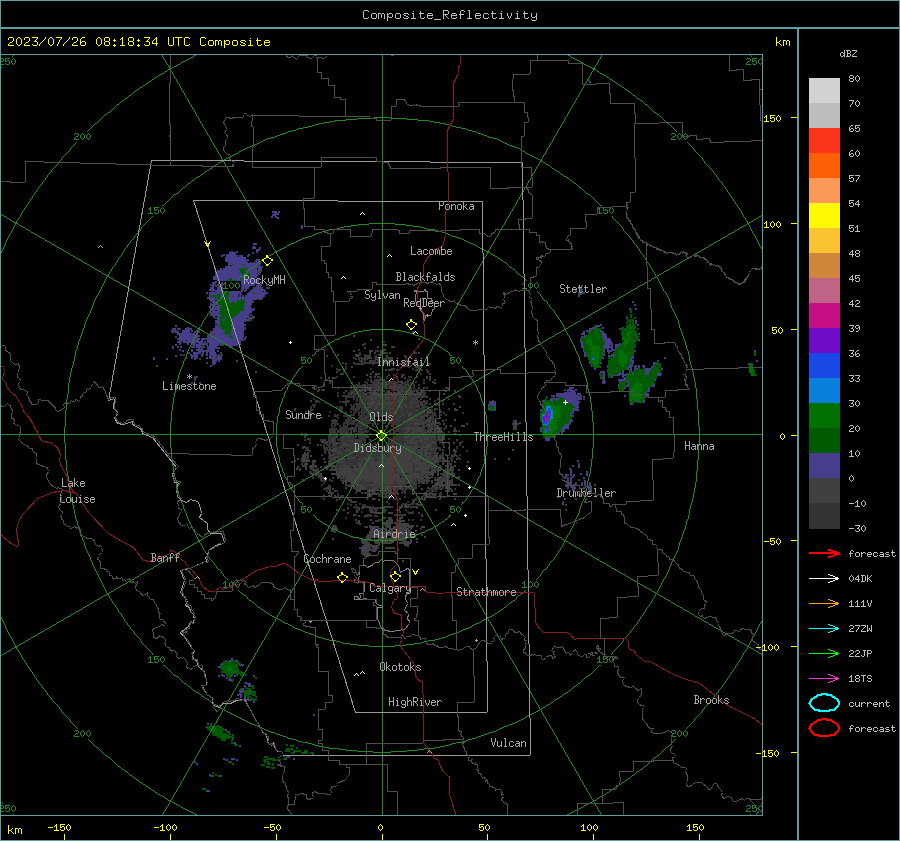
Task: Select the cyan 27ZW arrow icon
Action: [x=824, y=629]
